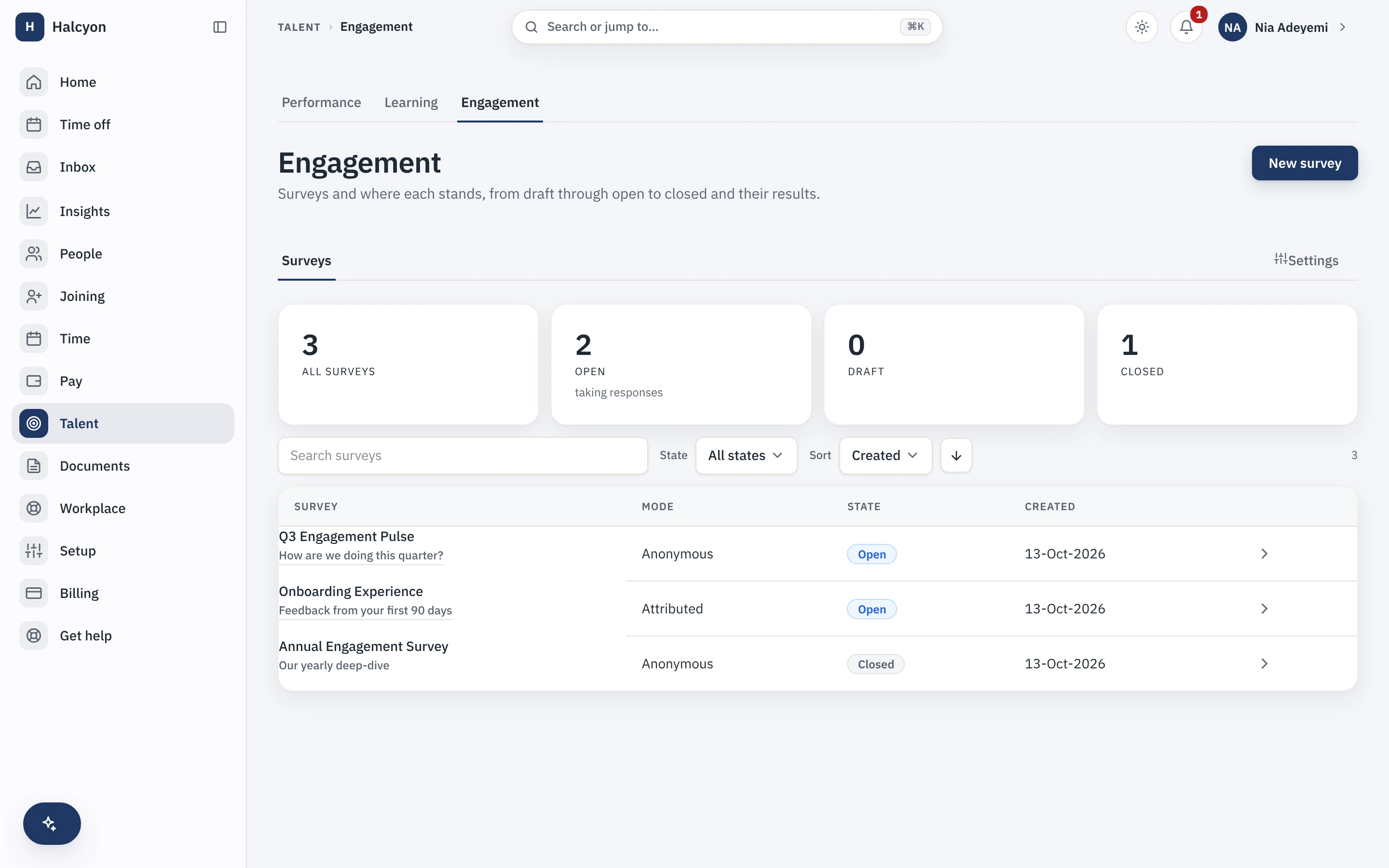1389x868 pixels.
Task: Select the Talent sidebar item
Action: (123, 423)
